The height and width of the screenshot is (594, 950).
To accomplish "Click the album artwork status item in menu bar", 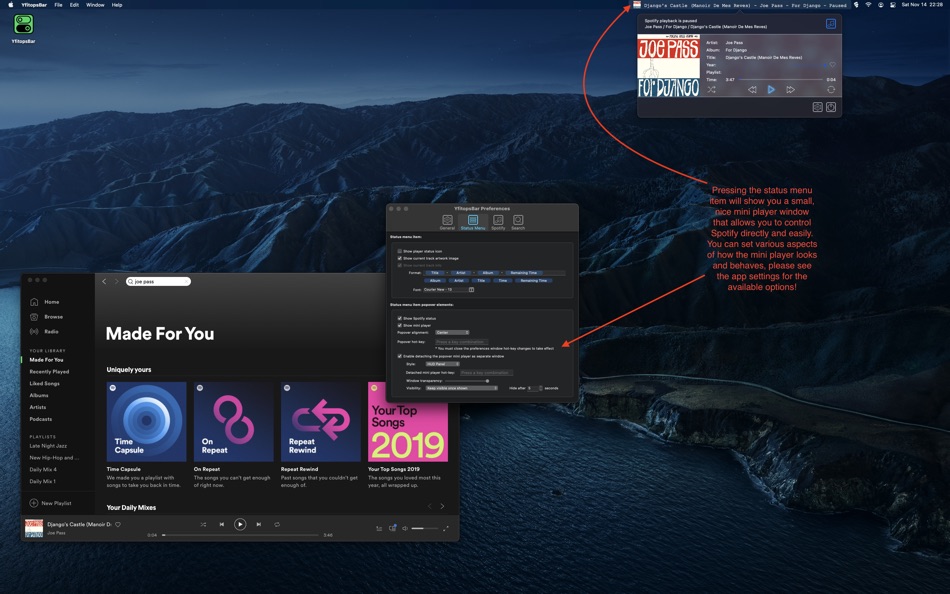I will tap(637, 5).
